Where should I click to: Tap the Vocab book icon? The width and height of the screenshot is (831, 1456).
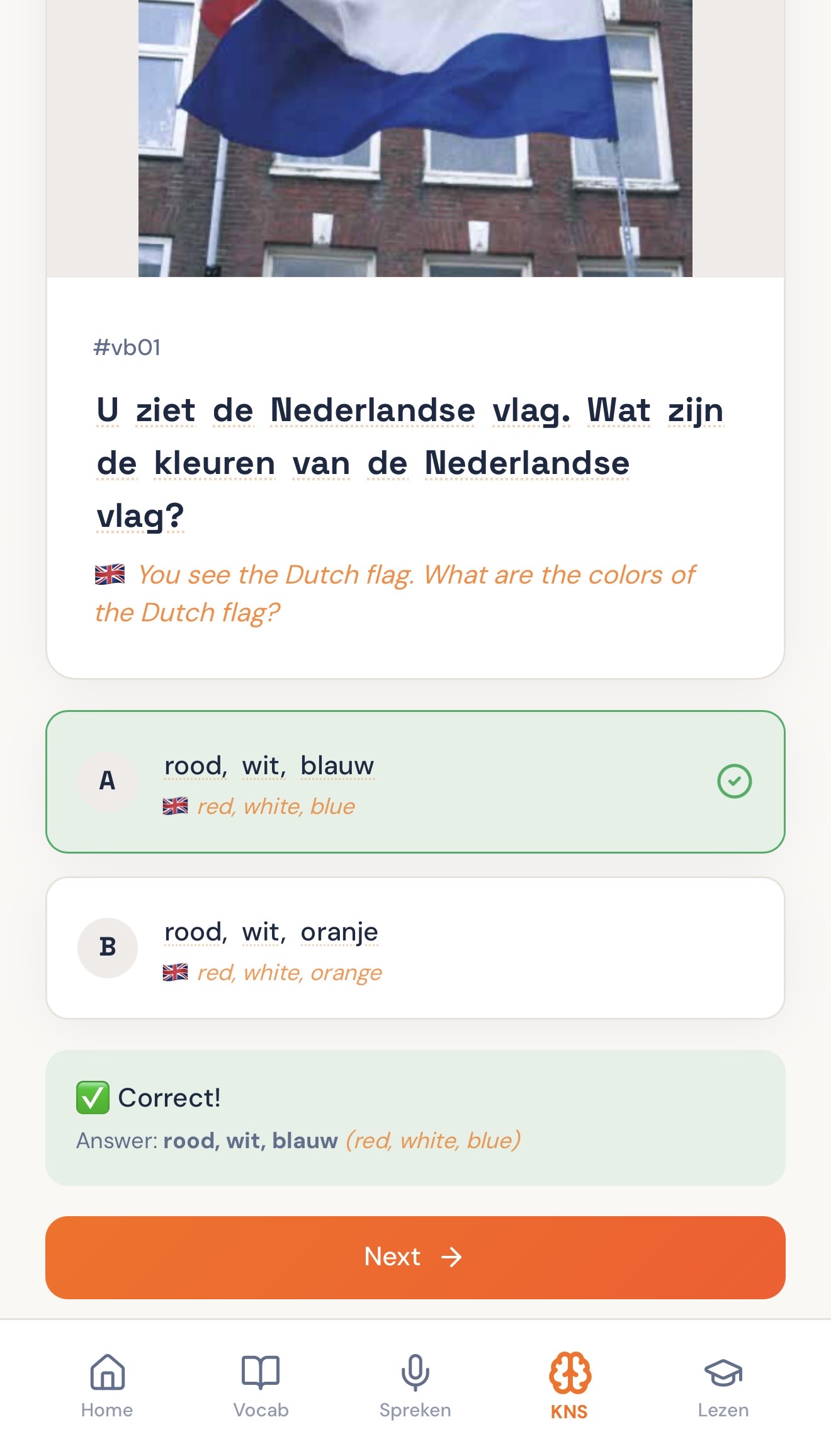click(x=261, y=1372)
